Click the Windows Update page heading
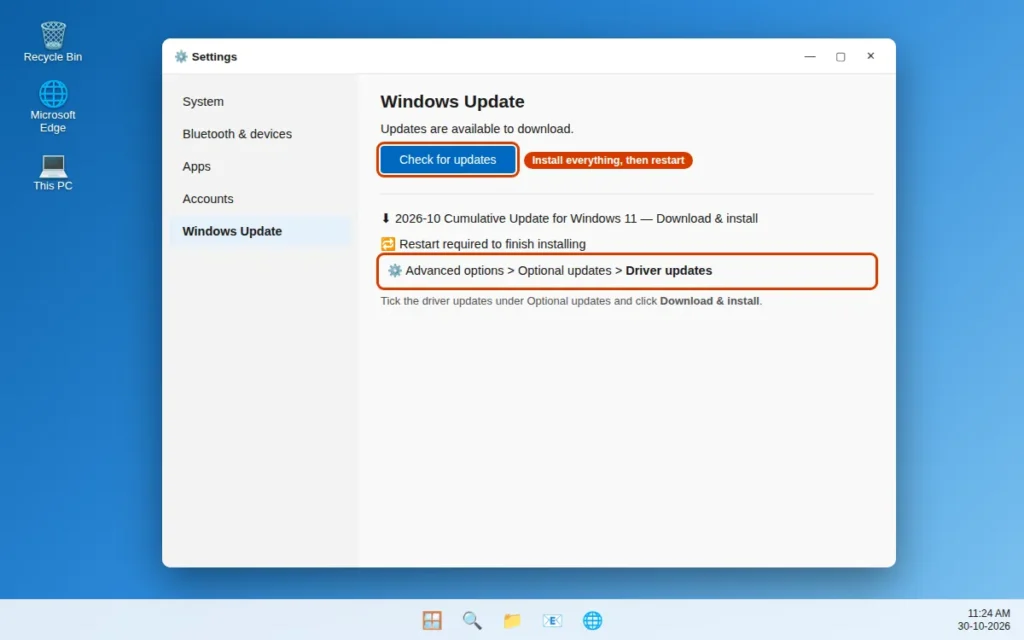This screenshot has height=640, width=1024. coord(453,101)
